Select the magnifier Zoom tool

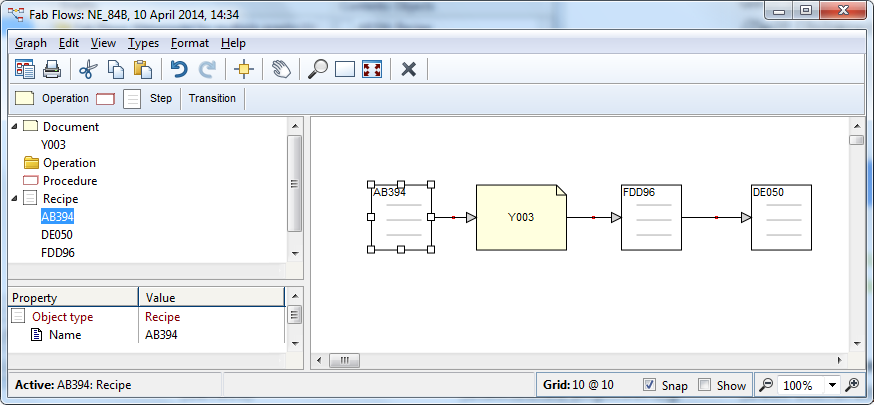[318, 69]
